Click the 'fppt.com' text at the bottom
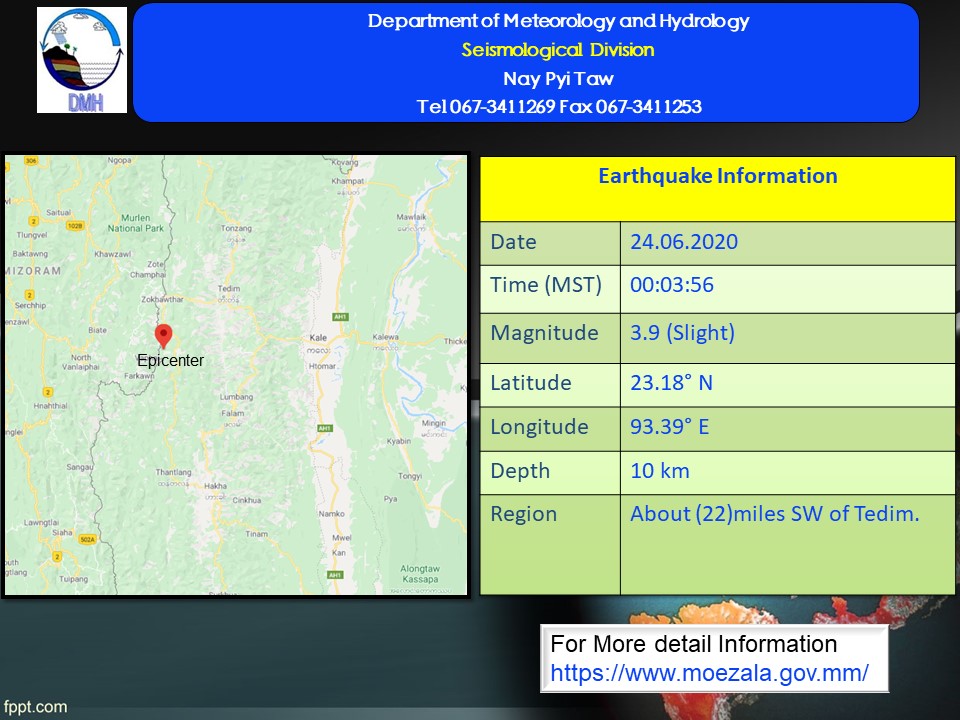This screenshot has height=720, width=960. (x=35, y=707)
